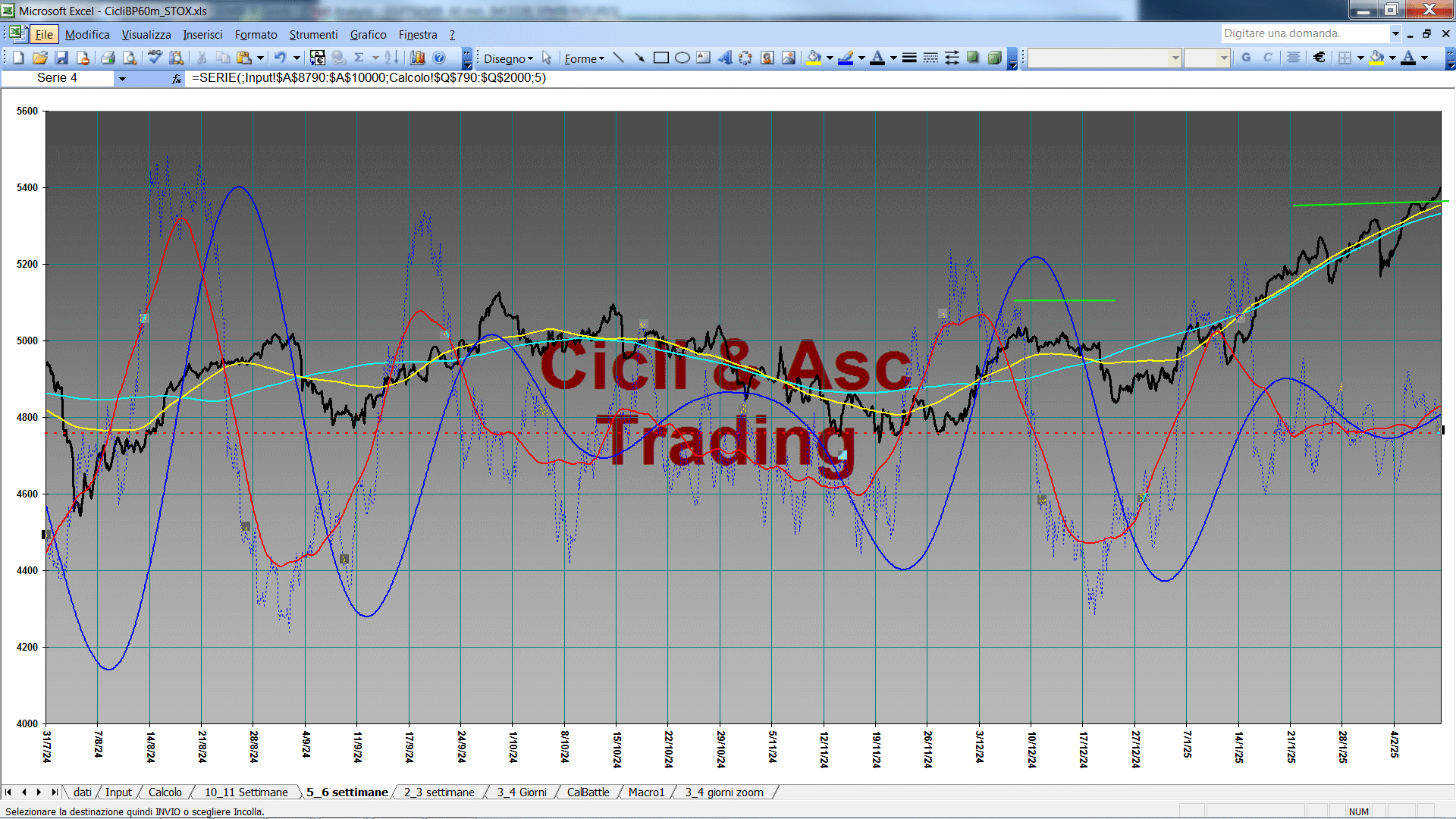
Task: Select the Oval drawing tool
Action: 682,58
